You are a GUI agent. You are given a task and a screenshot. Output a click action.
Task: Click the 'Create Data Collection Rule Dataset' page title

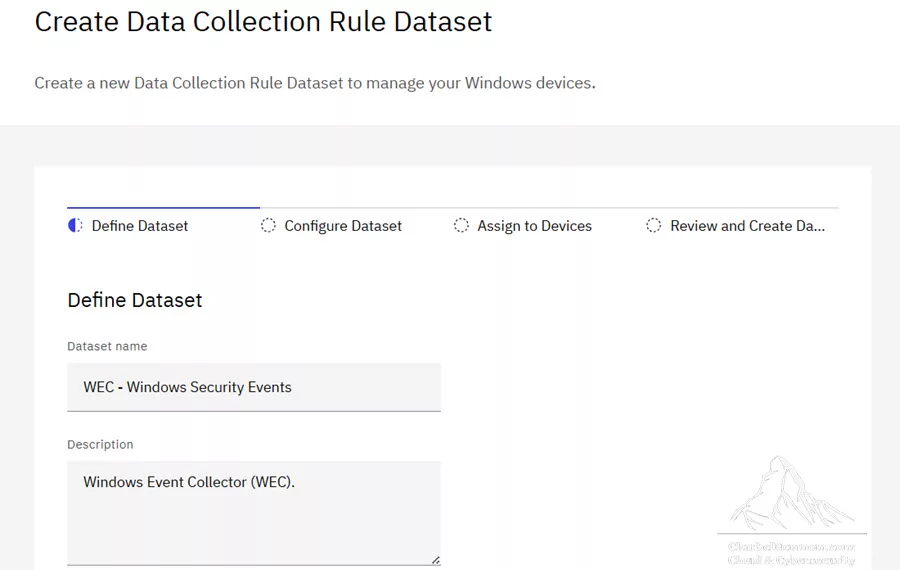coord(263,22)
